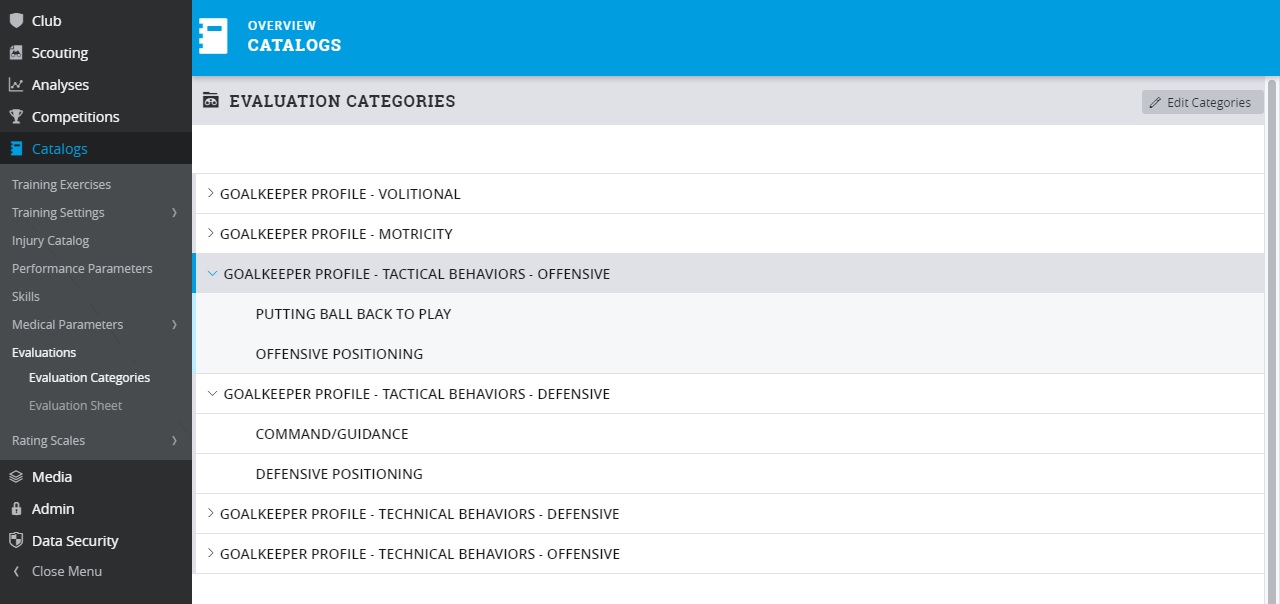Click the Competitions trophy icon
This screenshot has width=1280, height=604.
pos(16,117)
